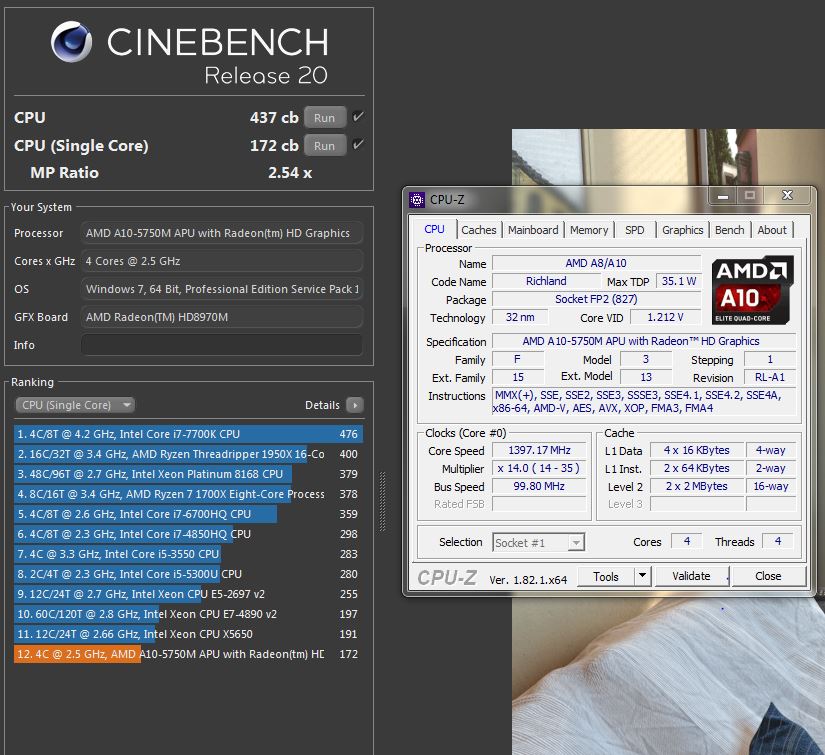Select ranking row Xeon Platinum 8168
Screen dimensions: 825x755
188,474
